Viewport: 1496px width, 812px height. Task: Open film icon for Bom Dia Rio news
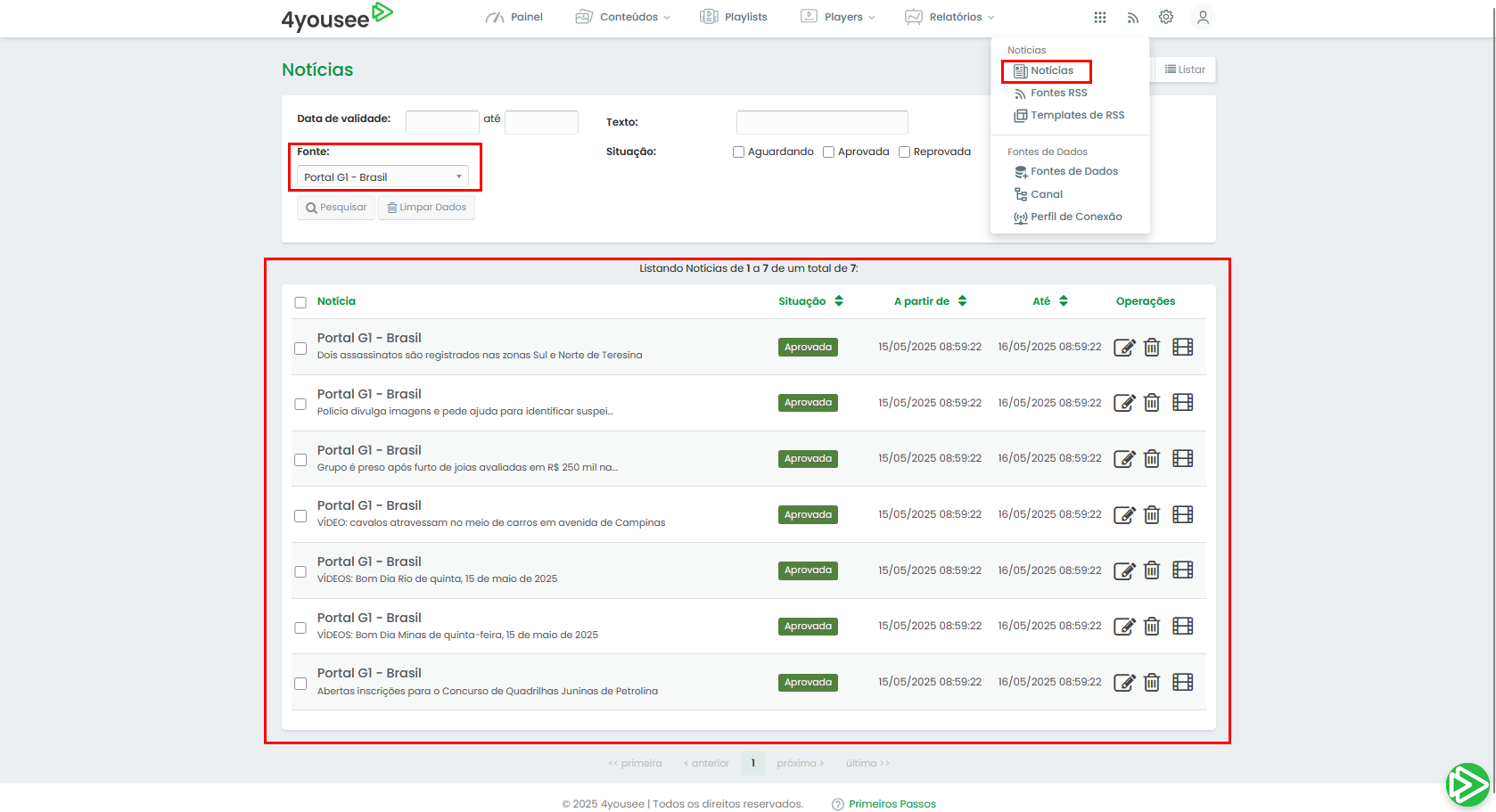click(x=1182, y=570)
